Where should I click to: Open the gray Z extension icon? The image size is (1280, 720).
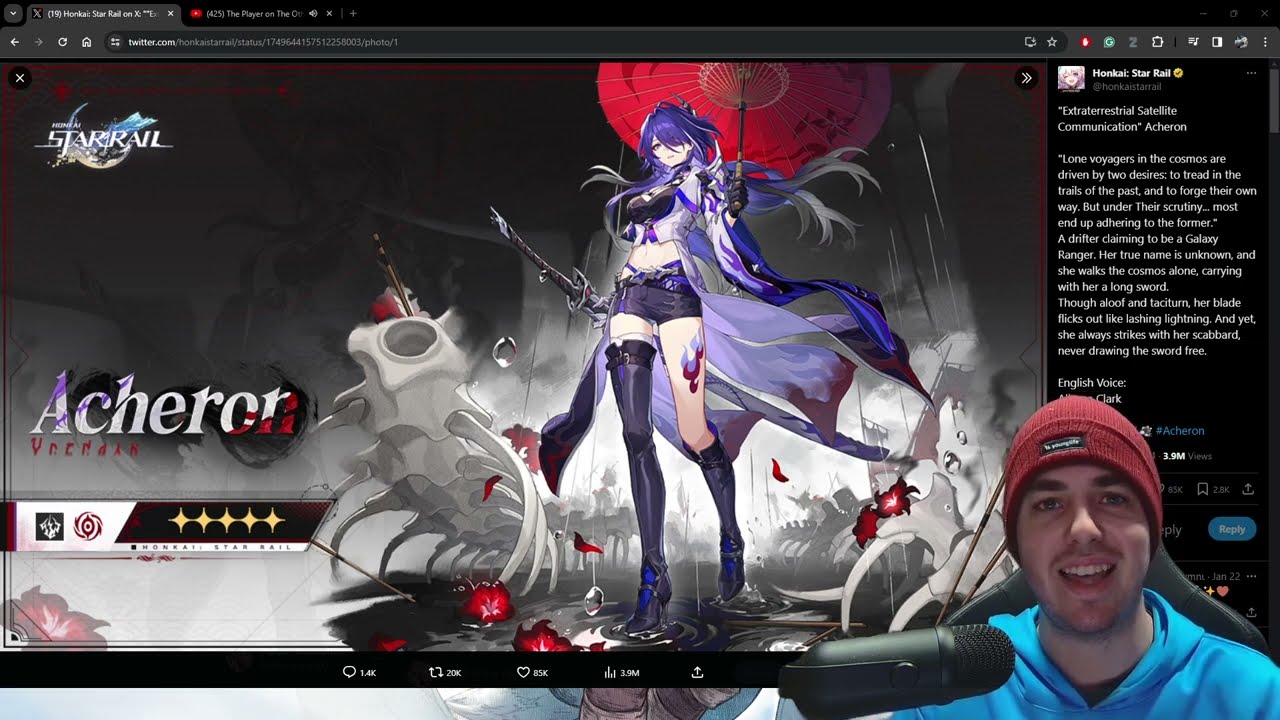pyautogui.click(x=1133, y=42)
